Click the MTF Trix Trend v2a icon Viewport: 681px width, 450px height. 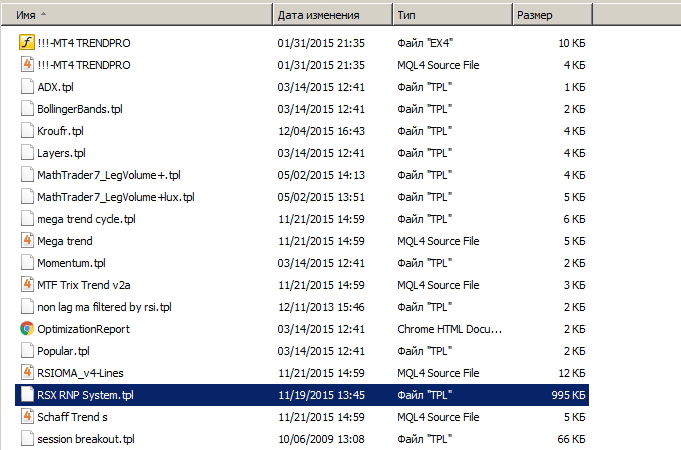[27, 285]
